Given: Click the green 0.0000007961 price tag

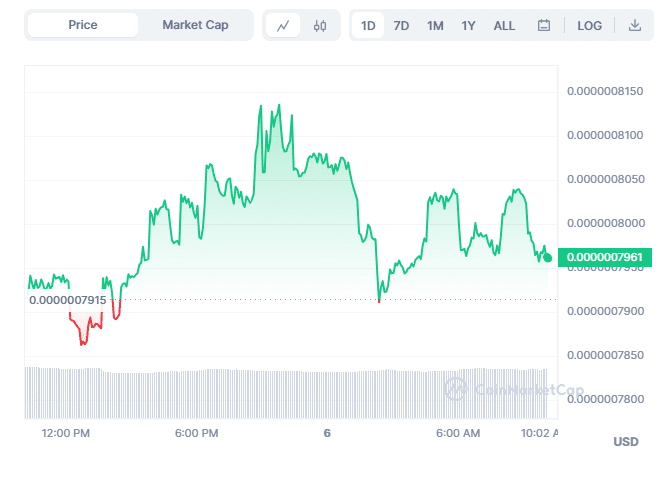Looking at the screenshot, I should [x=602, y=257].
